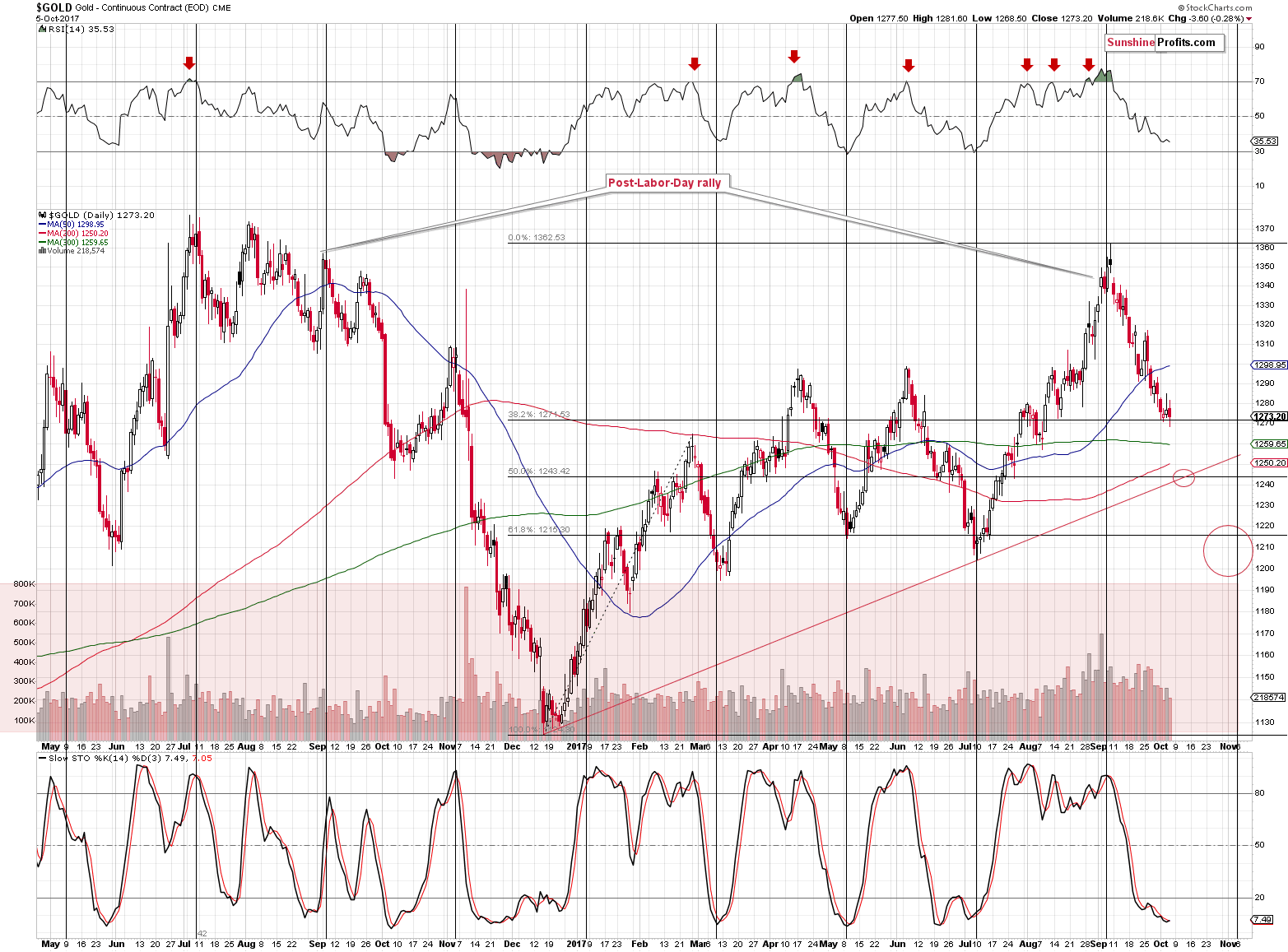Select the Close 1273.20 header value

[x=1062, y=18]
